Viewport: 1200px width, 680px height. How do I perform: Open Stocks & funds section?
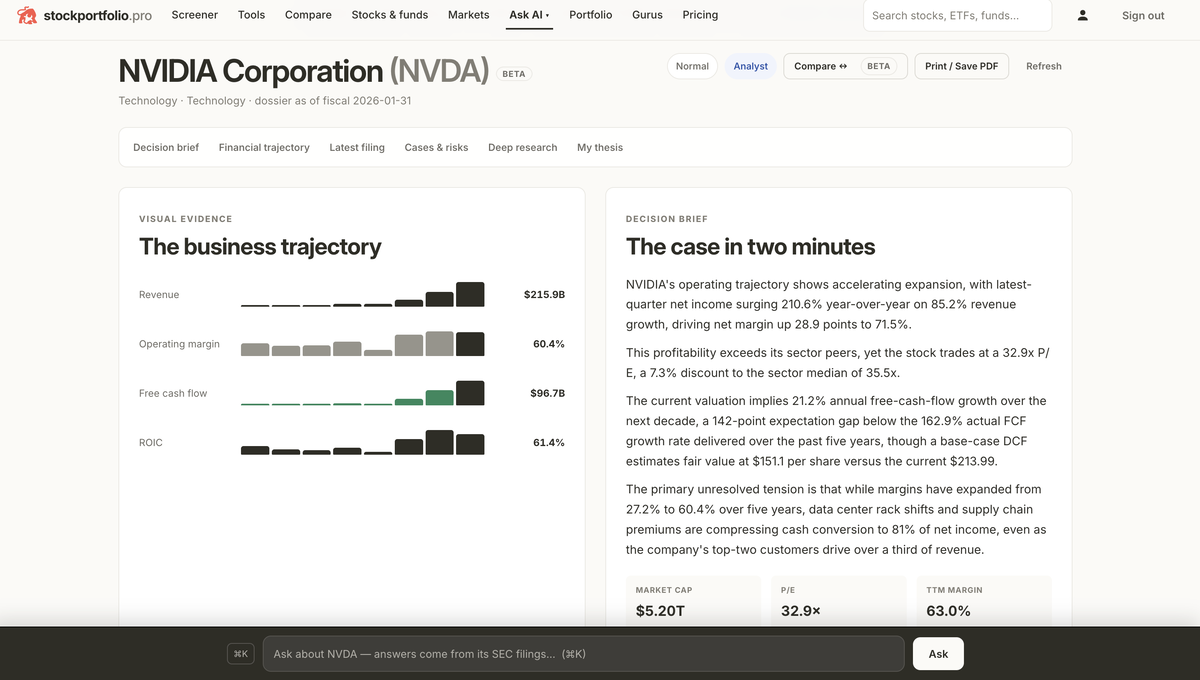click(390, 15)
